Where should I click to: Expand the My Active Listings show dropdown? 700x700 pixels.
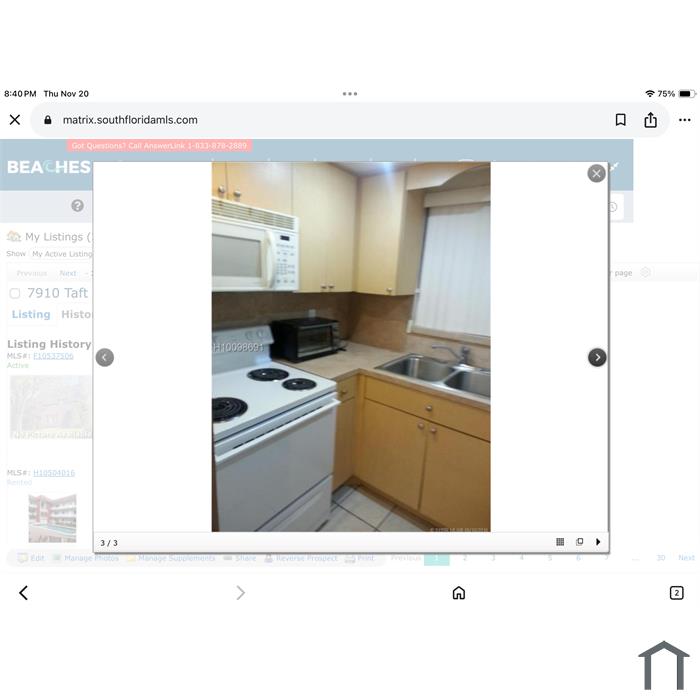61,254
